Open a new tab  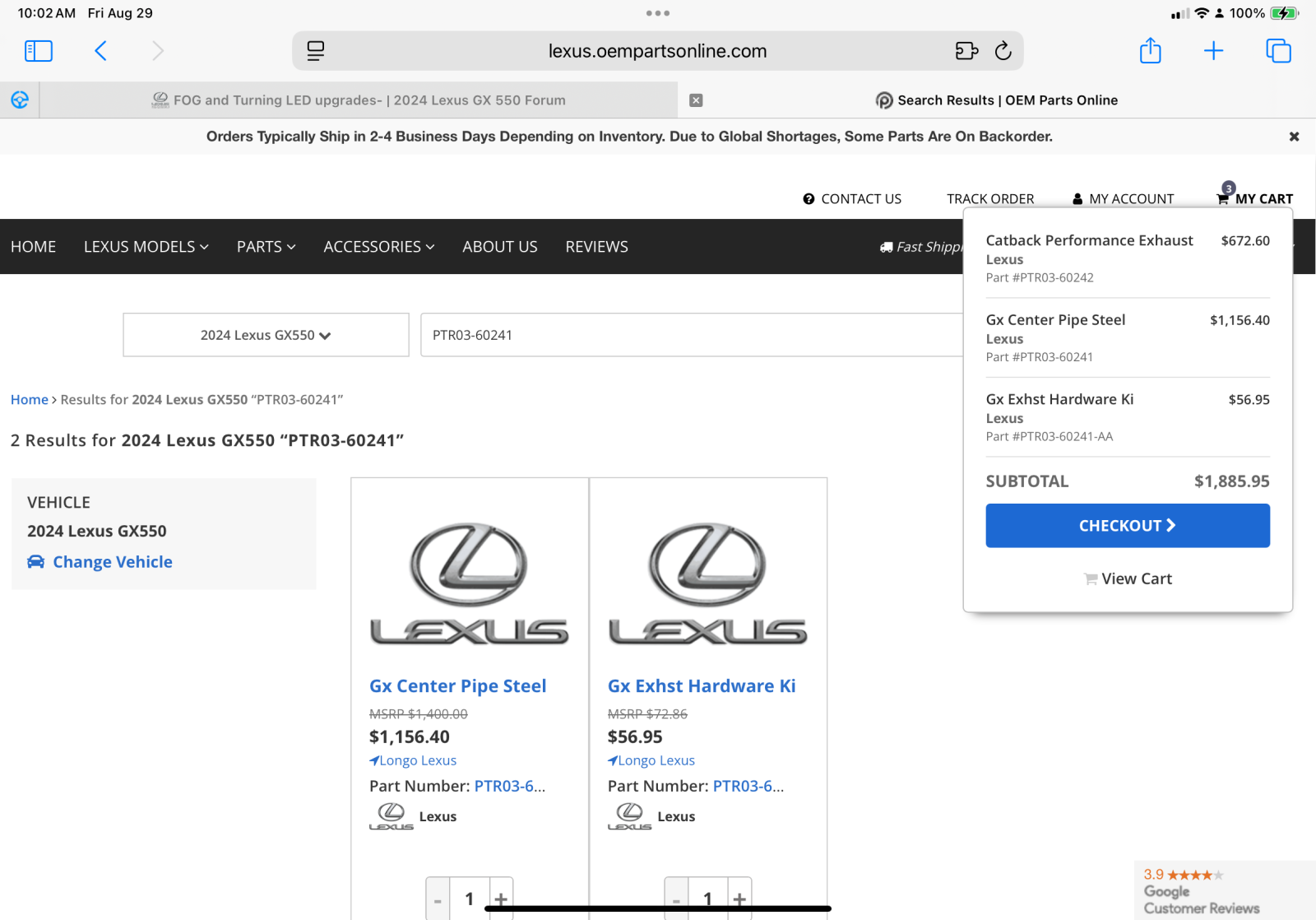(1213, 51)
